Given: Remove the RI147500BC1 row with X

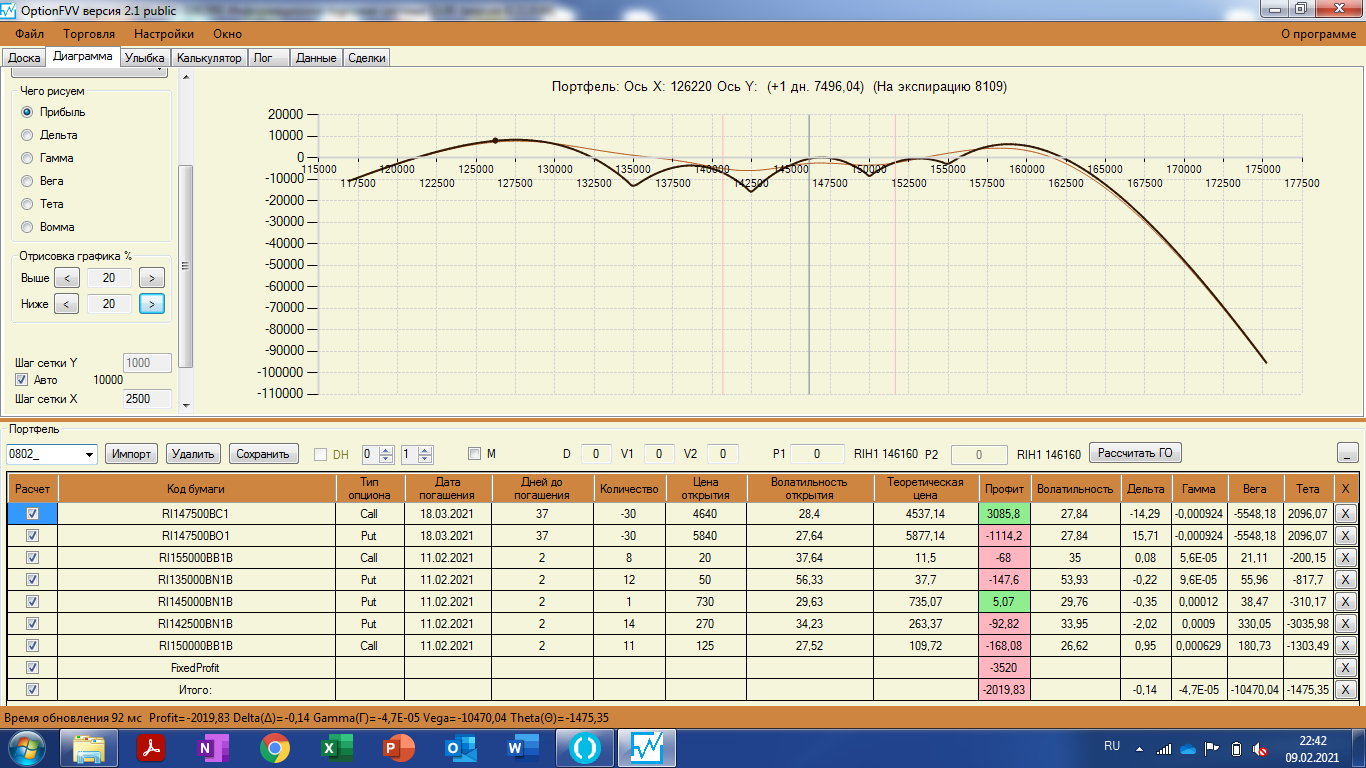Looking at the screenshot, I should (1346, 513).
